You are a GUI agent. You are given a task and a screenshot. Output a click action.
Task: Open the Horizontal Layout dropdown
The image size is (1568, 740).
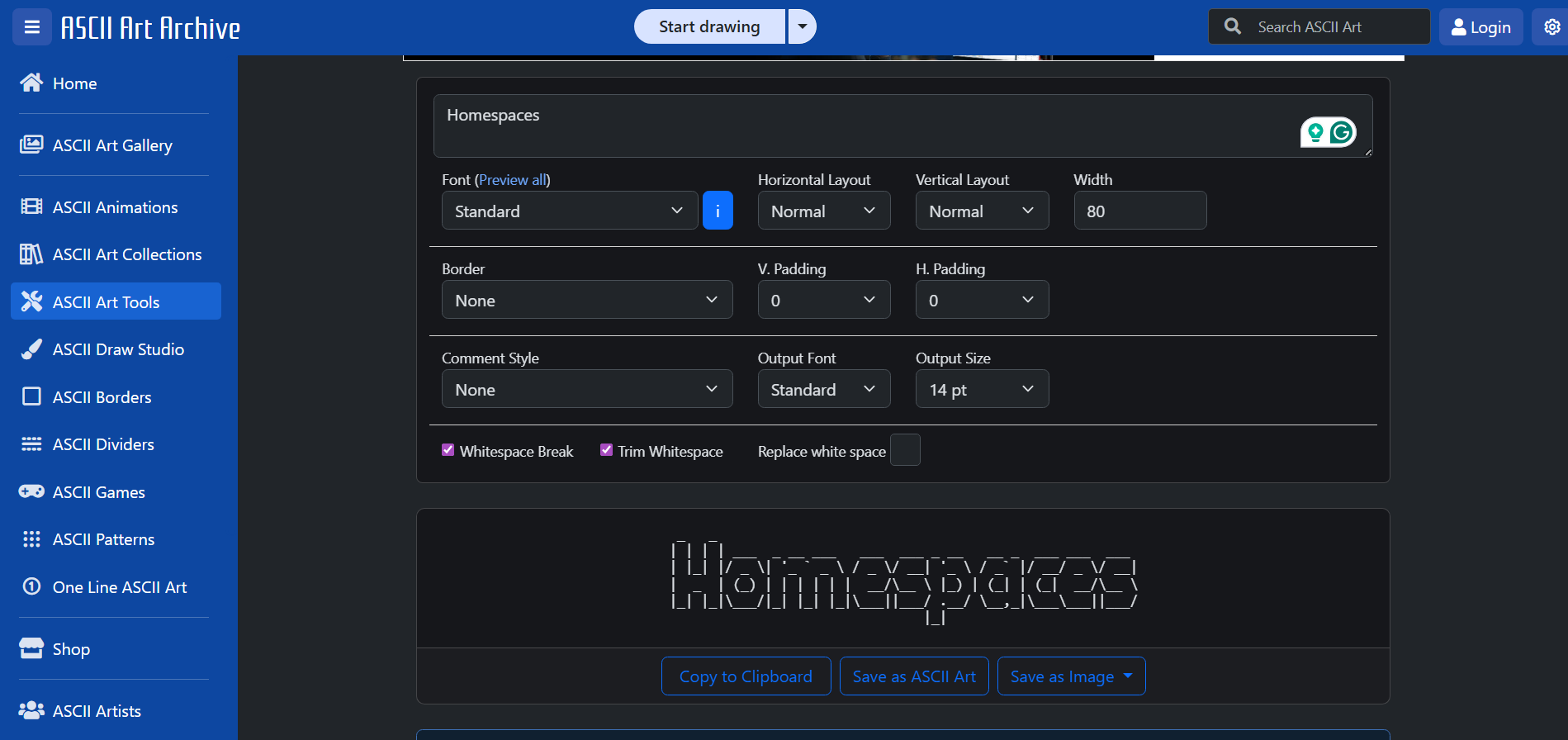[x=824, y=211]
